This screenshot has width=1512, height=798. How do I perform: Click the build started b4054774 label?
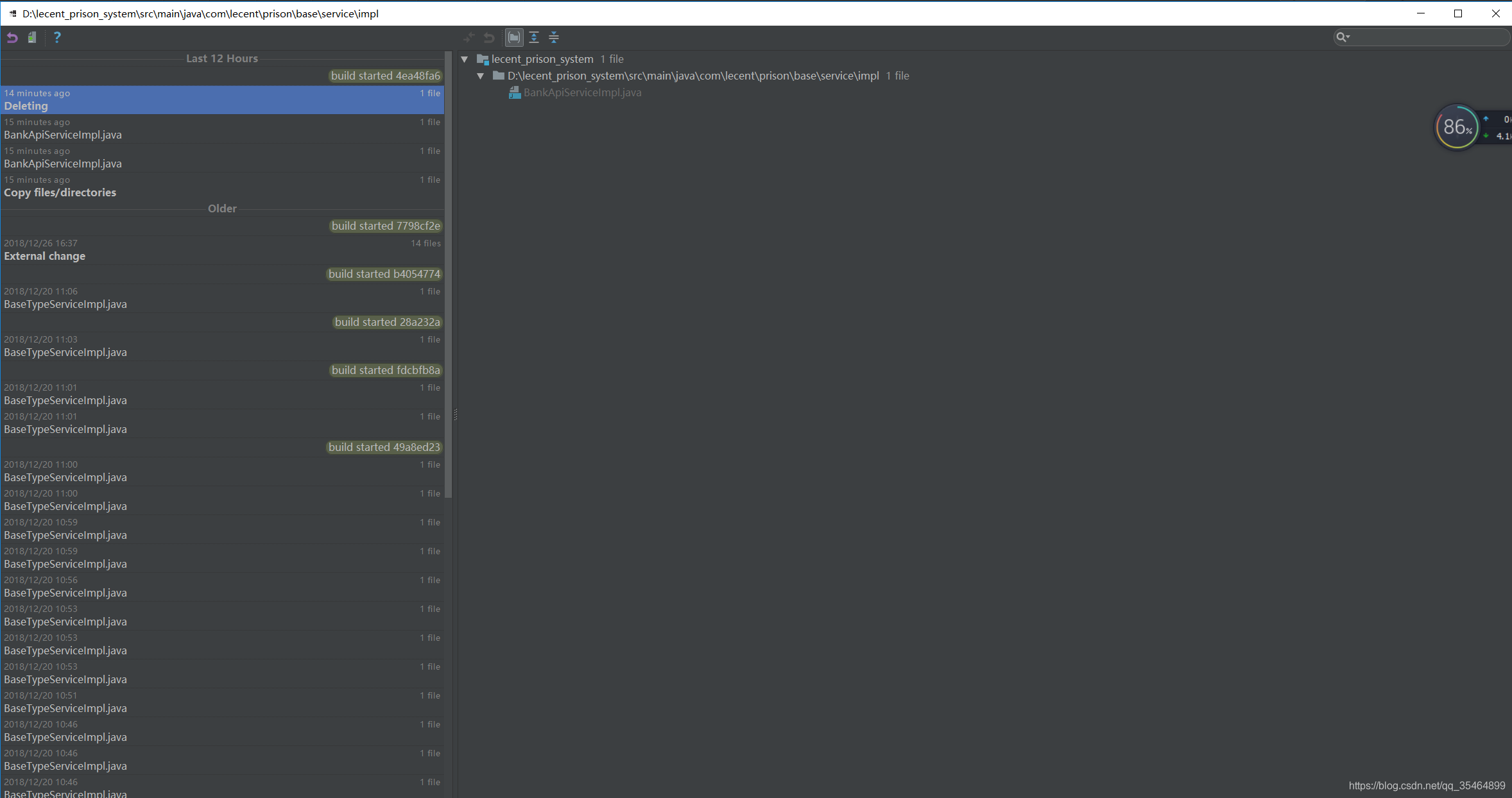click(x=384, y=274)
